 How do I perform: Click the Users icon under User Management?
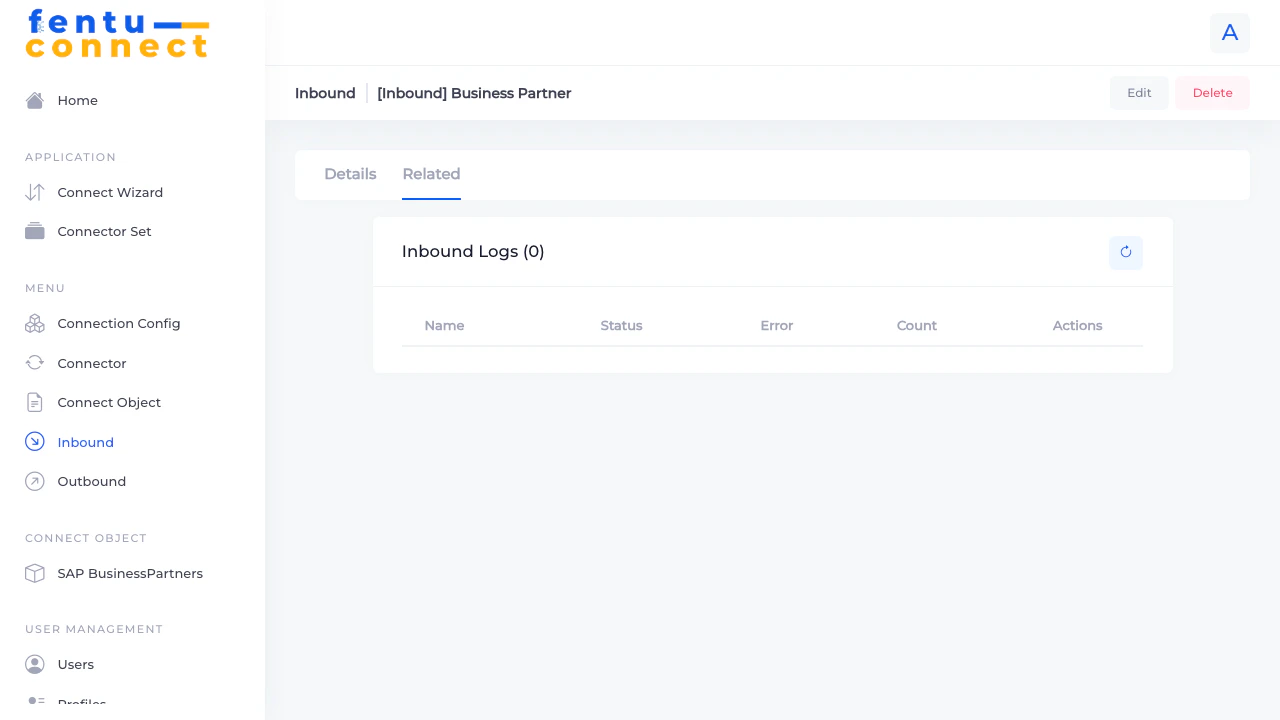(34, 664)
